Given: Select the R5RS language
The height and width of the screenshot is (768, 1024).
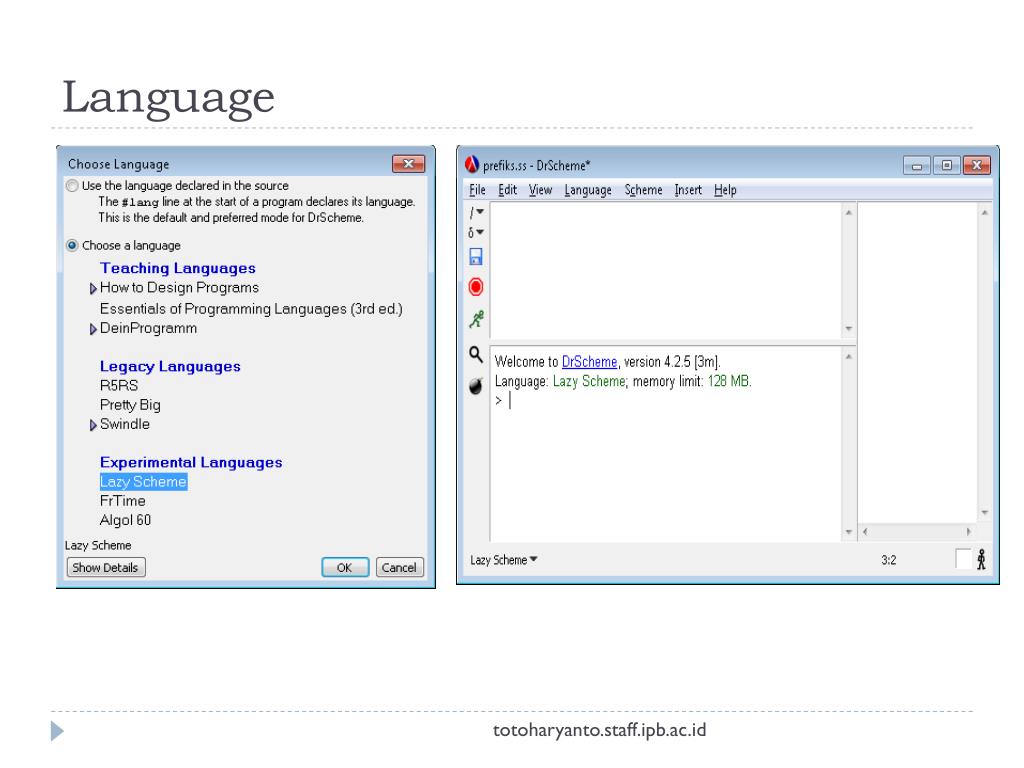Looking at the screenshot, I should (x=119, y=386).
